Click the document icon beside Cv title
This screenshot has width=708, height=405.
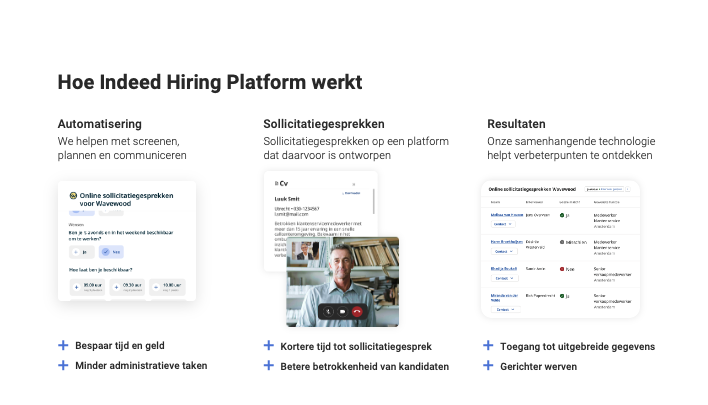tap(276, 183)
